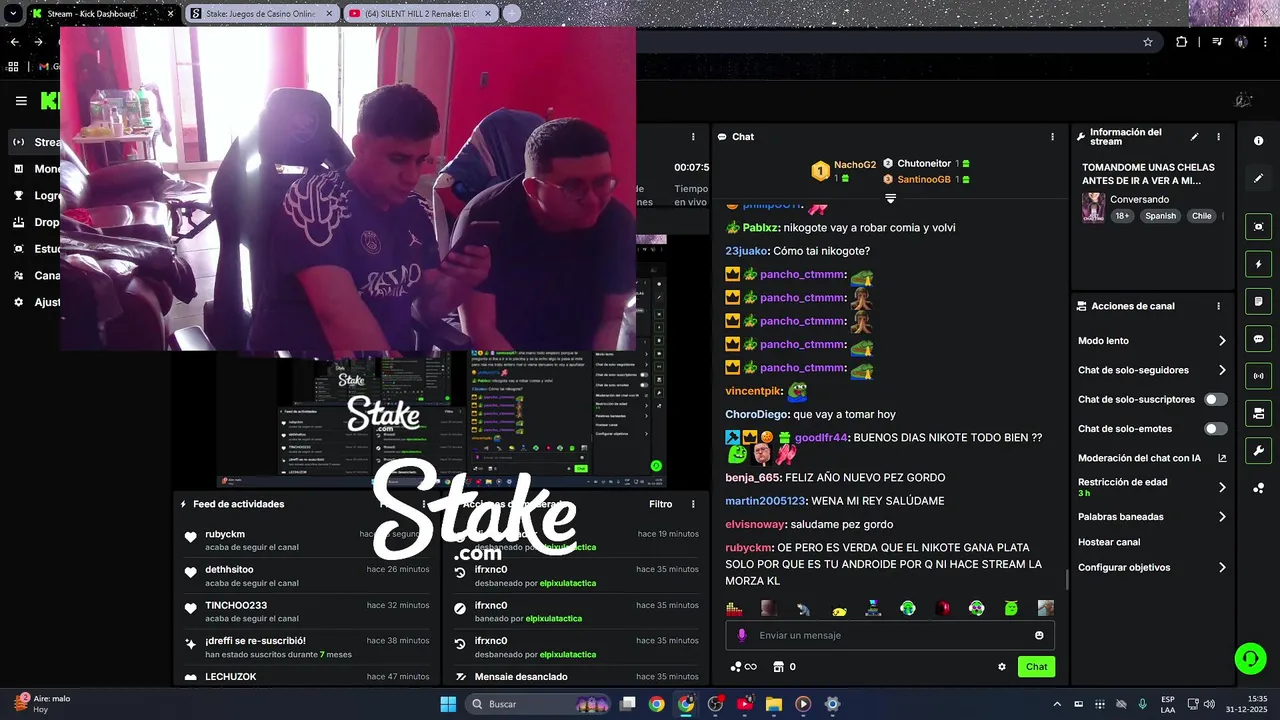Click the info circle icon in right toolbar
This screenshot has width=1280, height=720.
pyautogui.click(x=1258, y=141)
